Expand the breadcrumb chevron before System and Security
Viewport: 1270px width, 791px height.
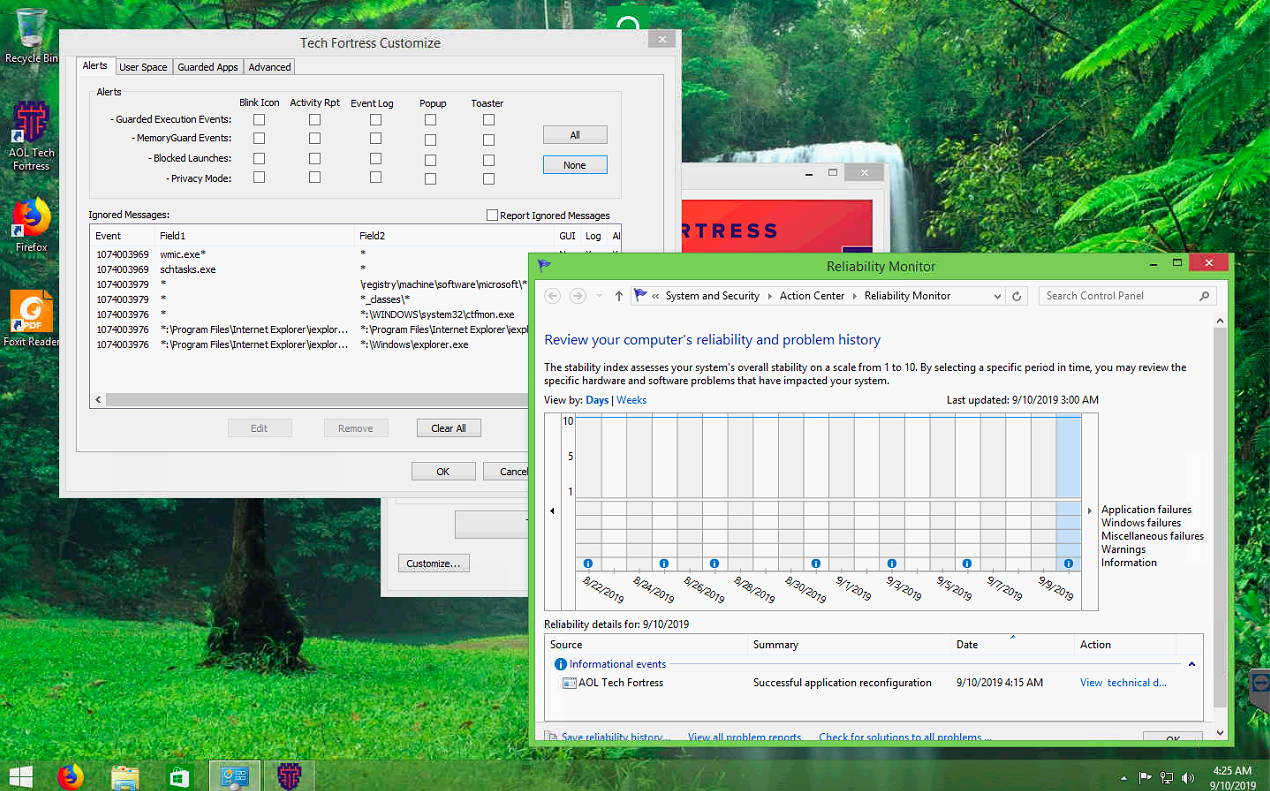[x=655, y=296]
